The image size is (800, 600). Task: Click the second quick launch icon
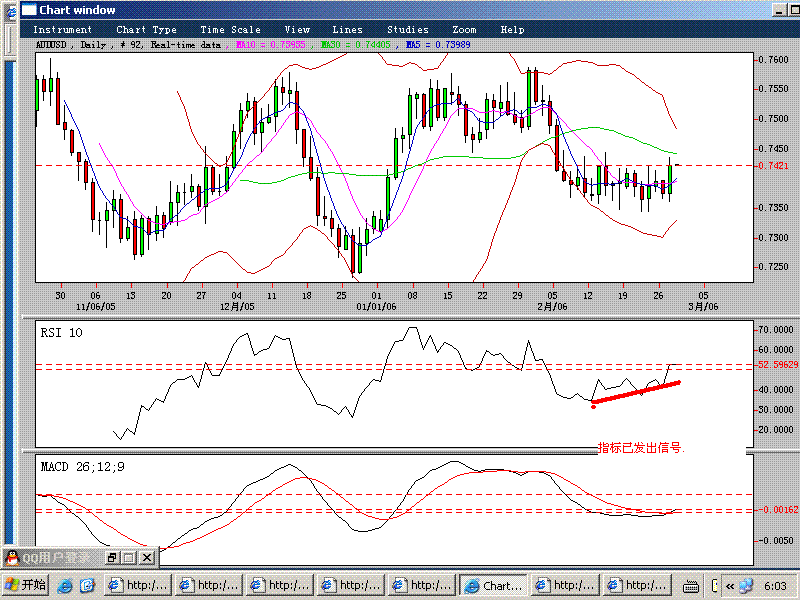click(x=87, y=585)
